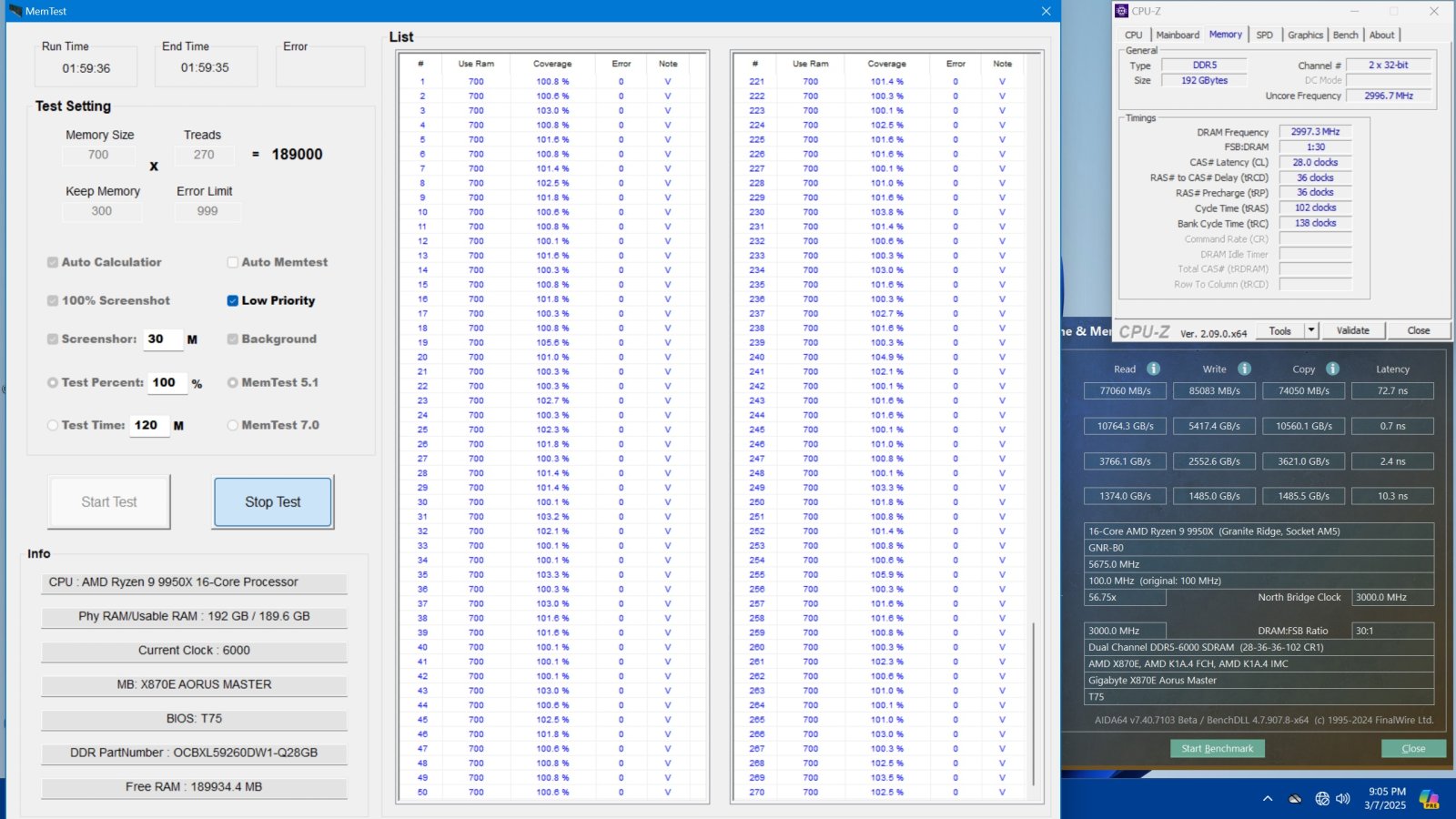Toggle the Screenshor checkbox
Image resolution: width=1456 pixels, height=819 pixels.
coord(53,339)
